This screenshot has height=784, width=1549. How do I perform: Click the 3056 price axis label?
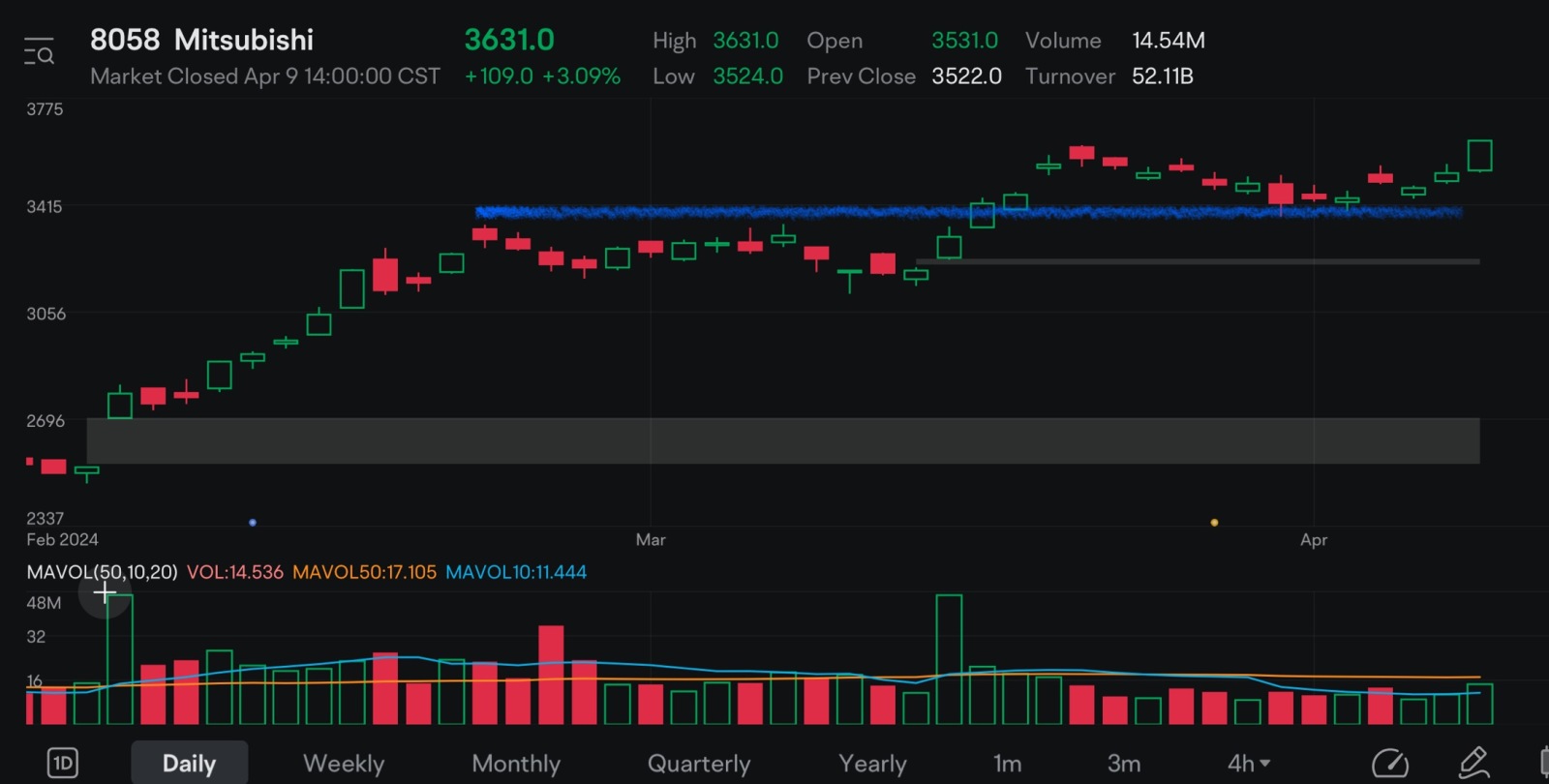pyautogui.click(x=46, y=314)
